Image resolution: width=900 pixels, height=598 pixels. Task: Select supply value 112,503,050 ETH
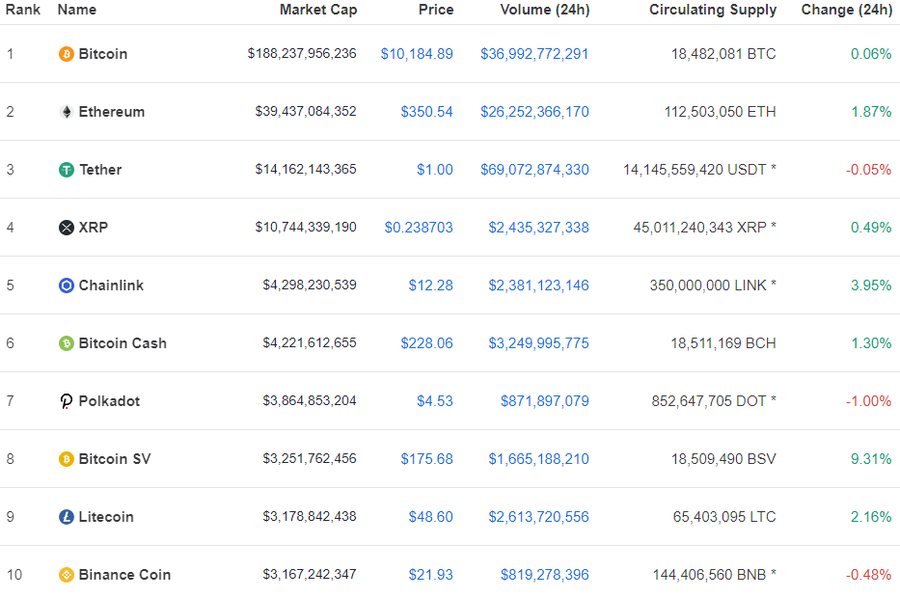click(x=720, y=112)
